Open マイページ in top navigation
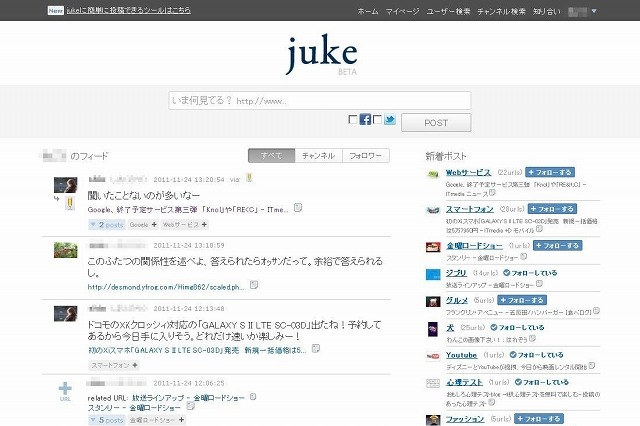This screenshot has height=426, width=640. click(x=402, y=11)
